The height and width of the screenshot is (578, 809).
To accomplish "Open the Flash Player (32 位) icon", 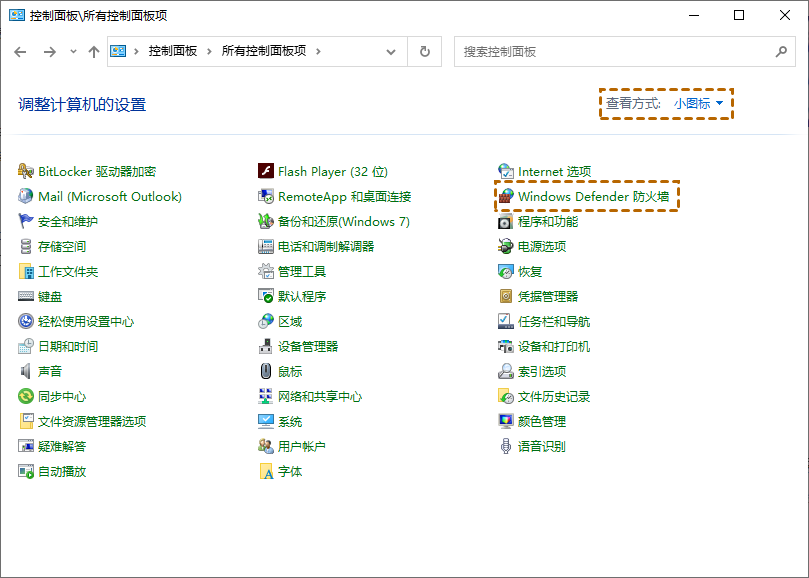I will (x=266, y=171).
